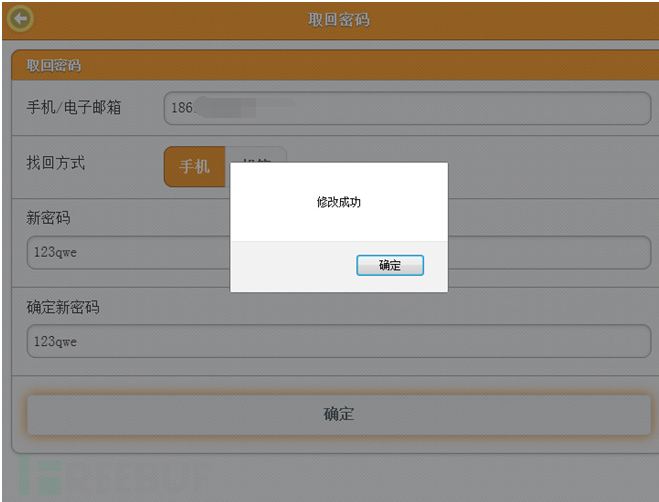
Task: Click the FREEBUF watermark logo
Action: coord(120,476)
